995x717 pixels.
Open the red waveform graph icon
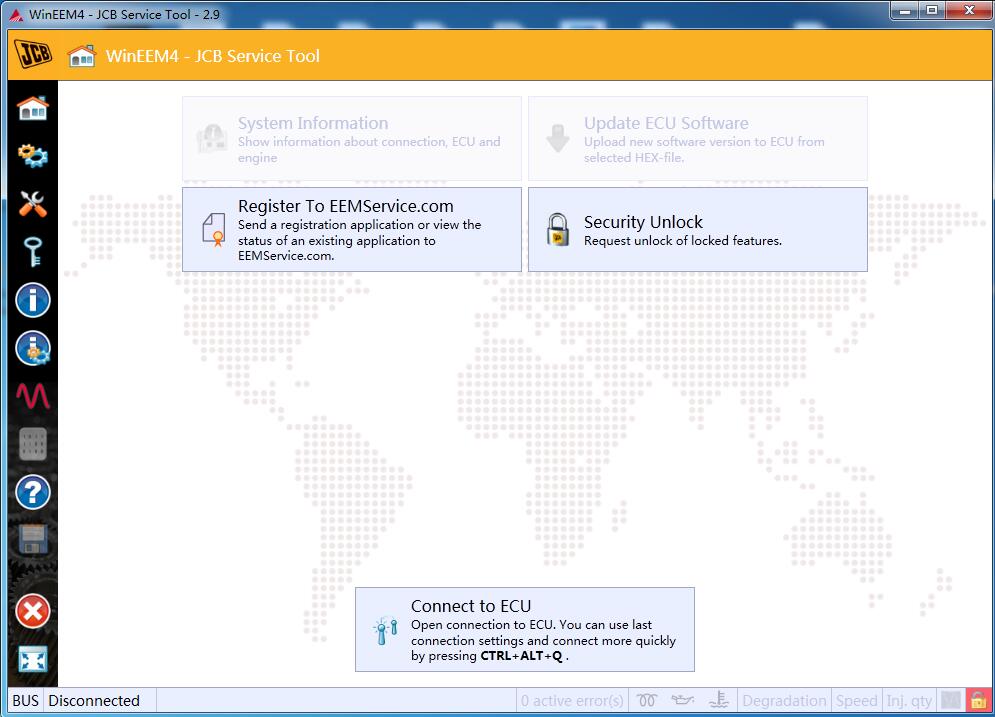click(33, 396)
